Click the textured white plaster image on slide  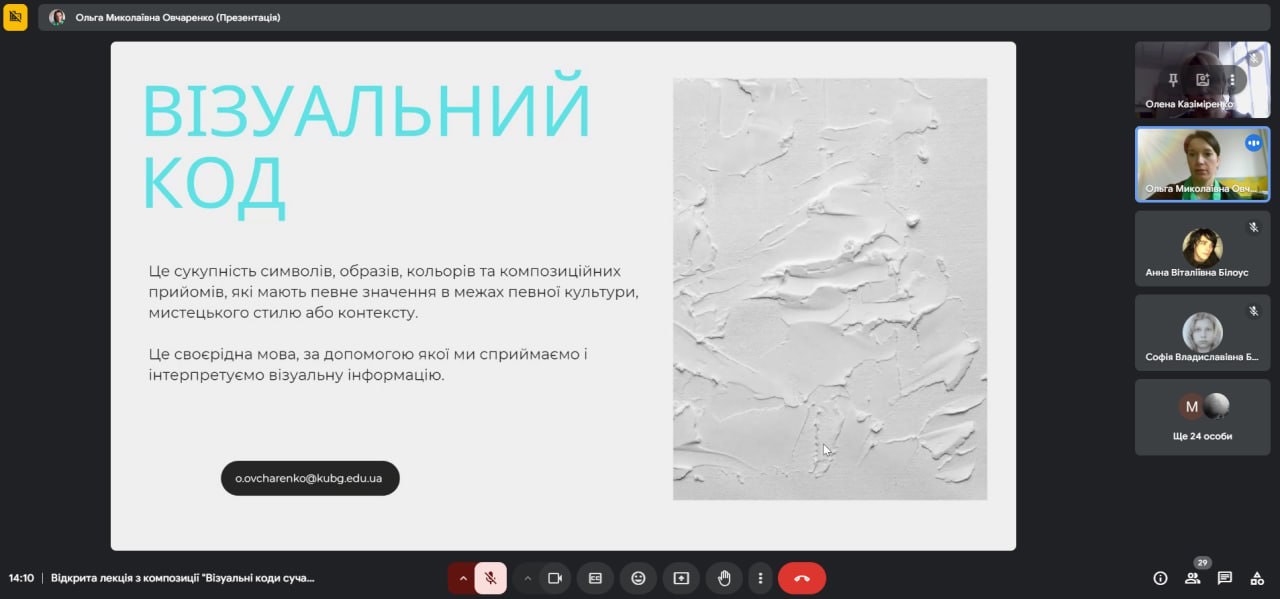coord(830,289)
